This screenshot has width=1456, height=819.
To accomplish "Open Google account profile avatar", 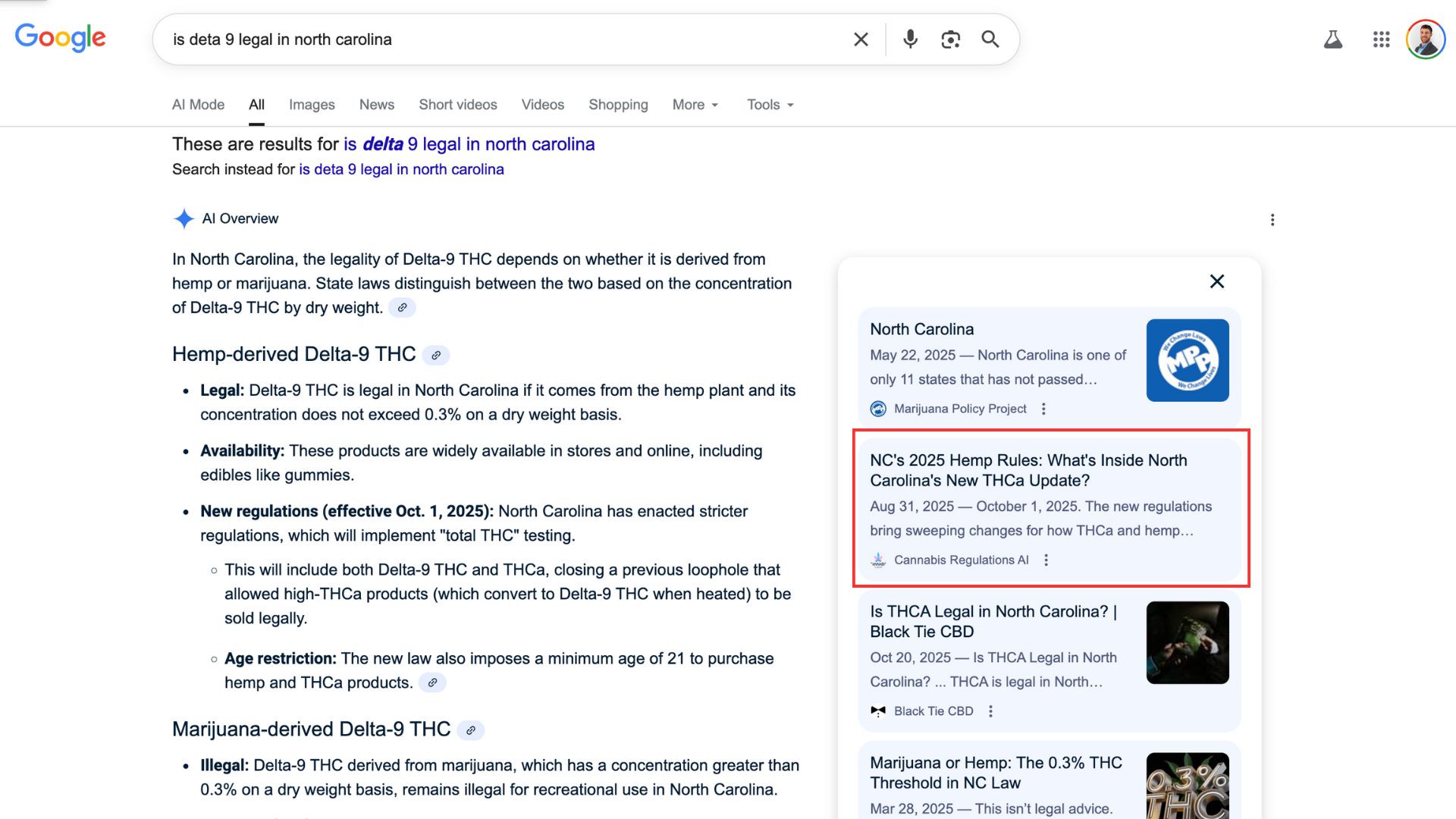I will tap(1425, 39).
